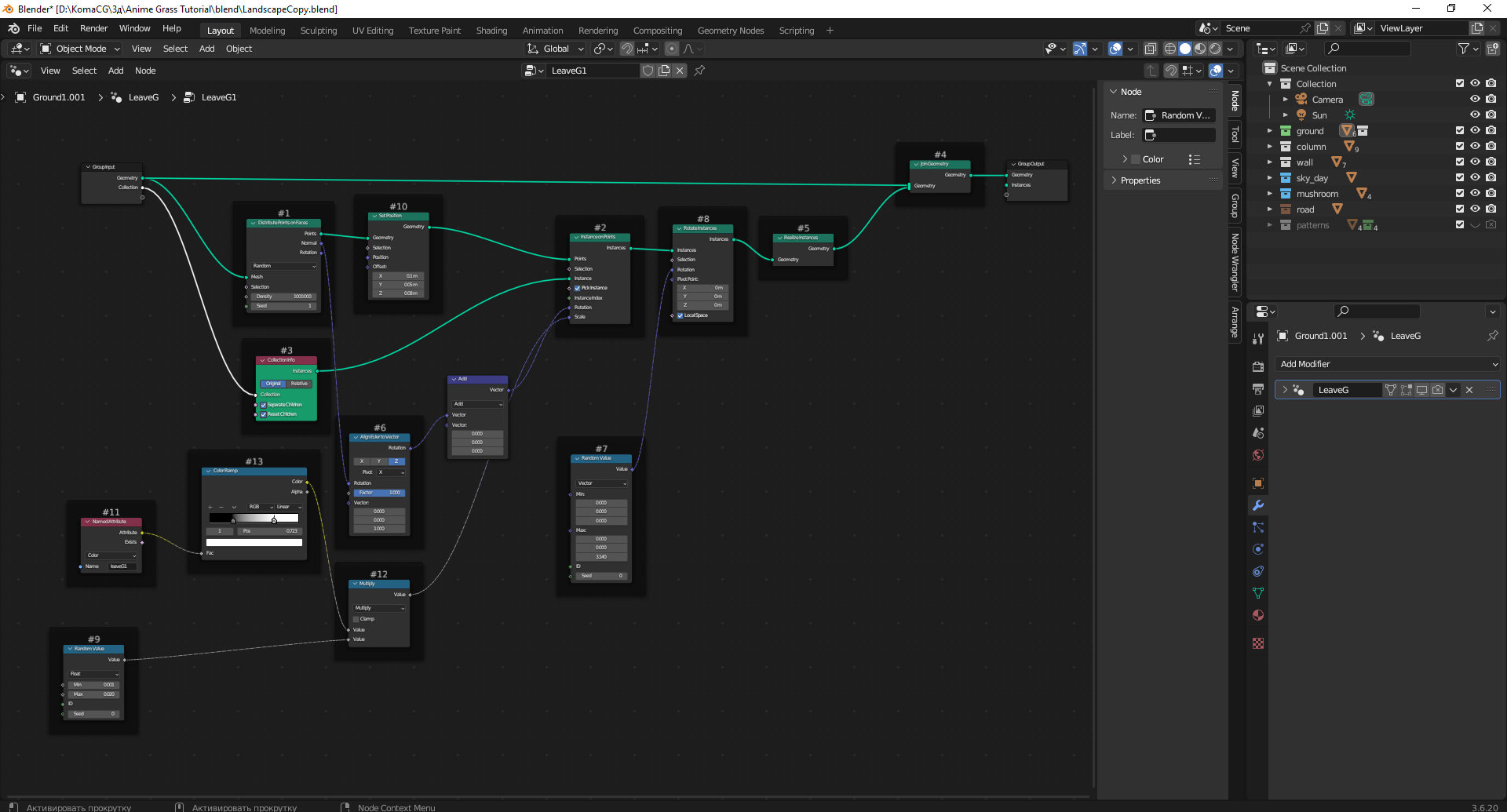1507x812 pixels.
Task: Click Ground1.001 in the node editor breadcrumb
Action: (59, 97)
